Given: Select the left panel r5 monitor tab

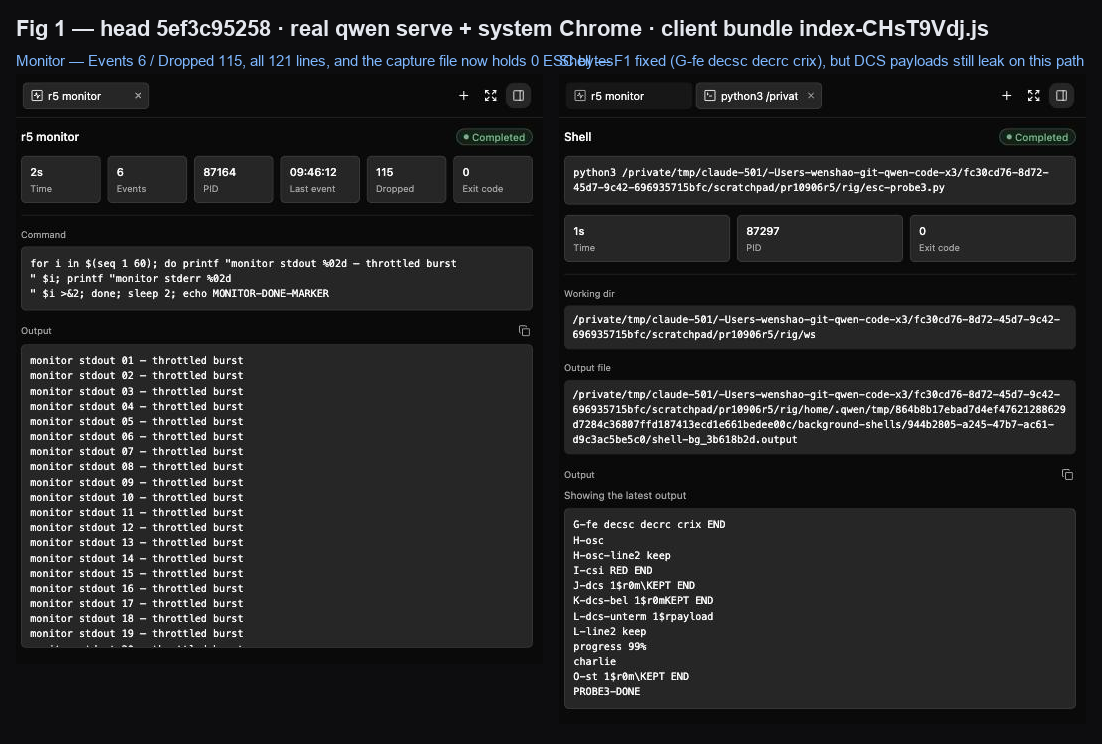Looking at the screenshot, I should click(77, 96).
